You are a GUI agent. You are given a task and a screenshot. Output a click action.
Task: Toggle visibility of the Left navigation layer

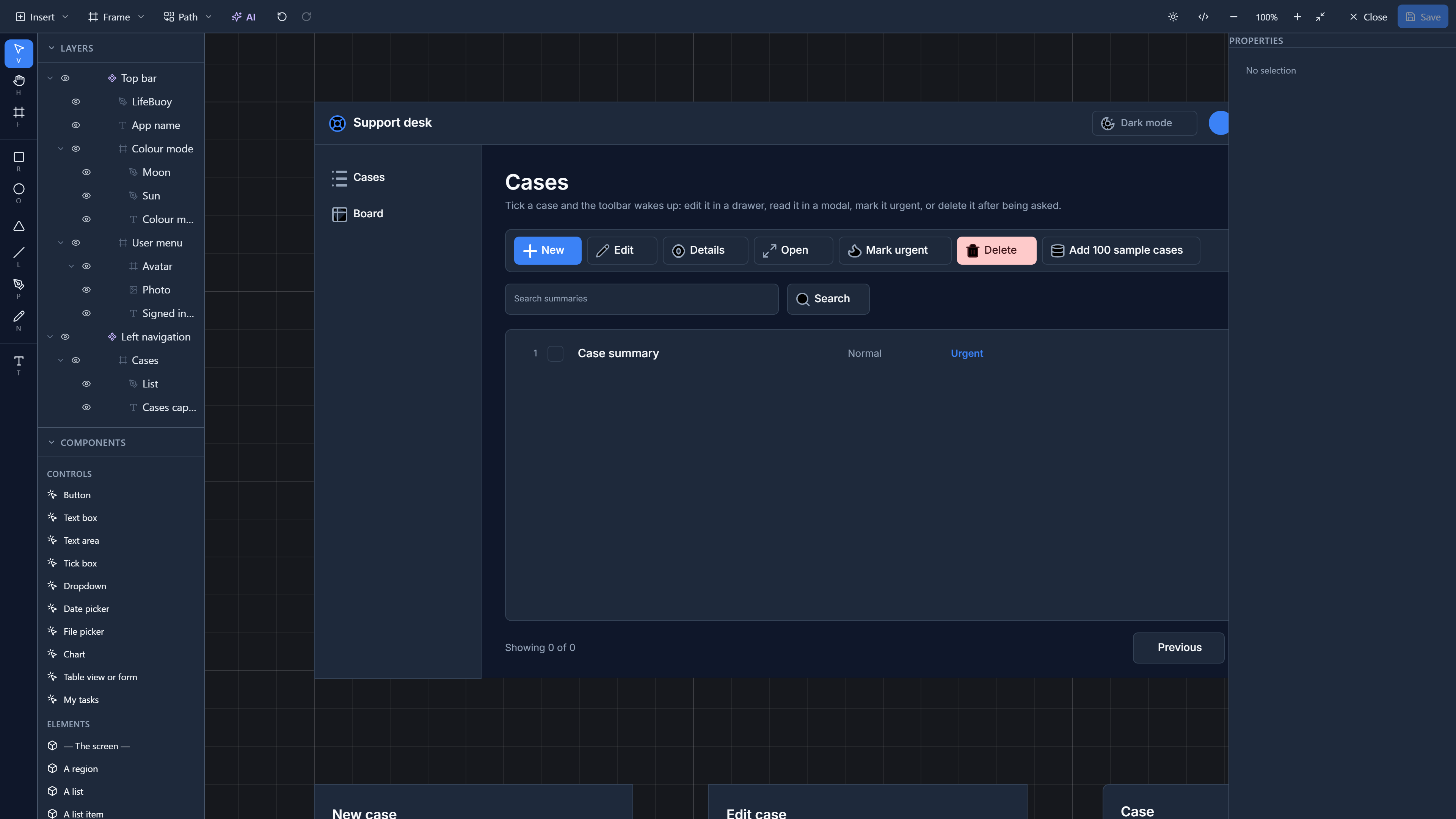65,337
